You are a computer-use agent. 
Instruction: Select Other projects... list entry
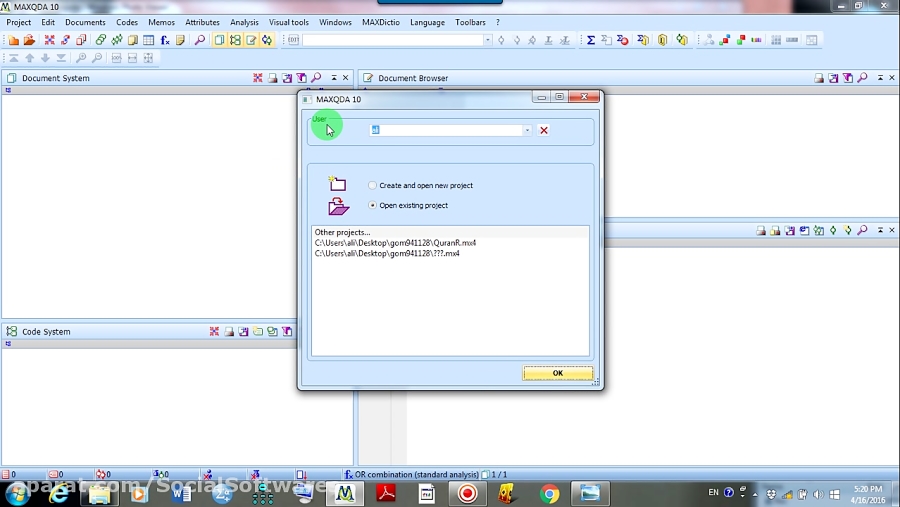pos(343,233)
